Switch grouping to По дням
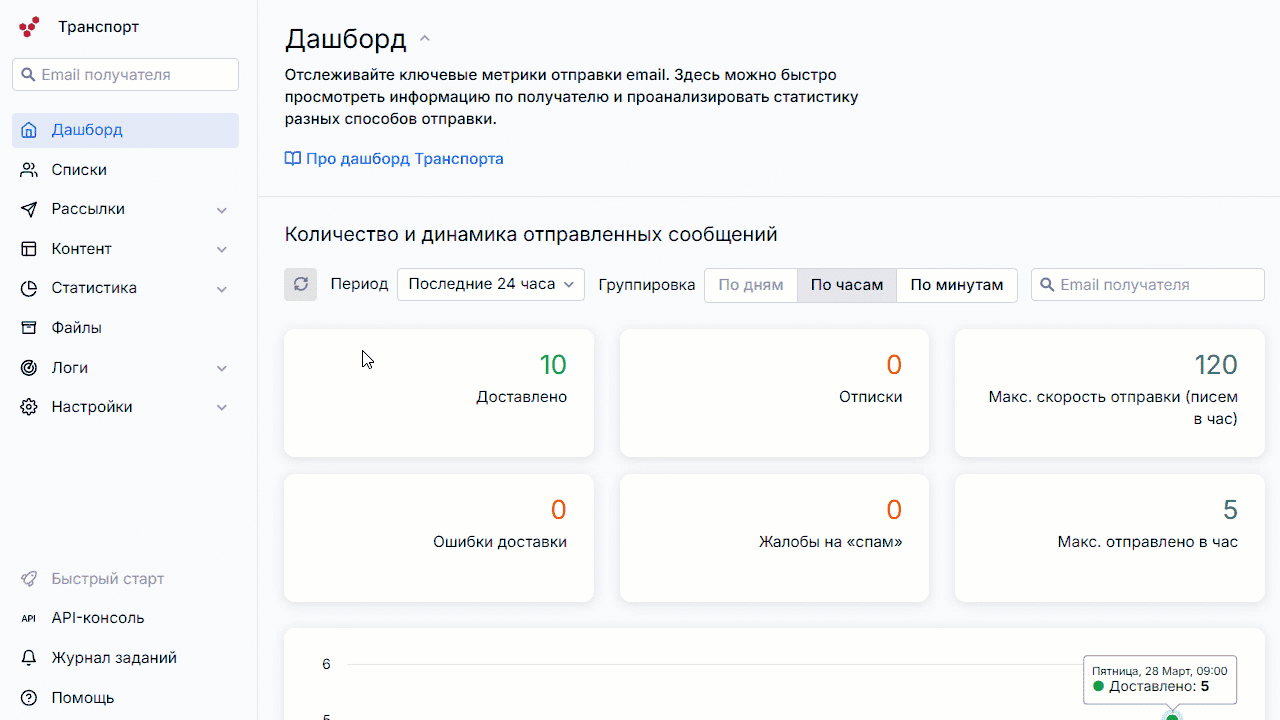Viewport: 1280px width, 720px height. point(750,285)
